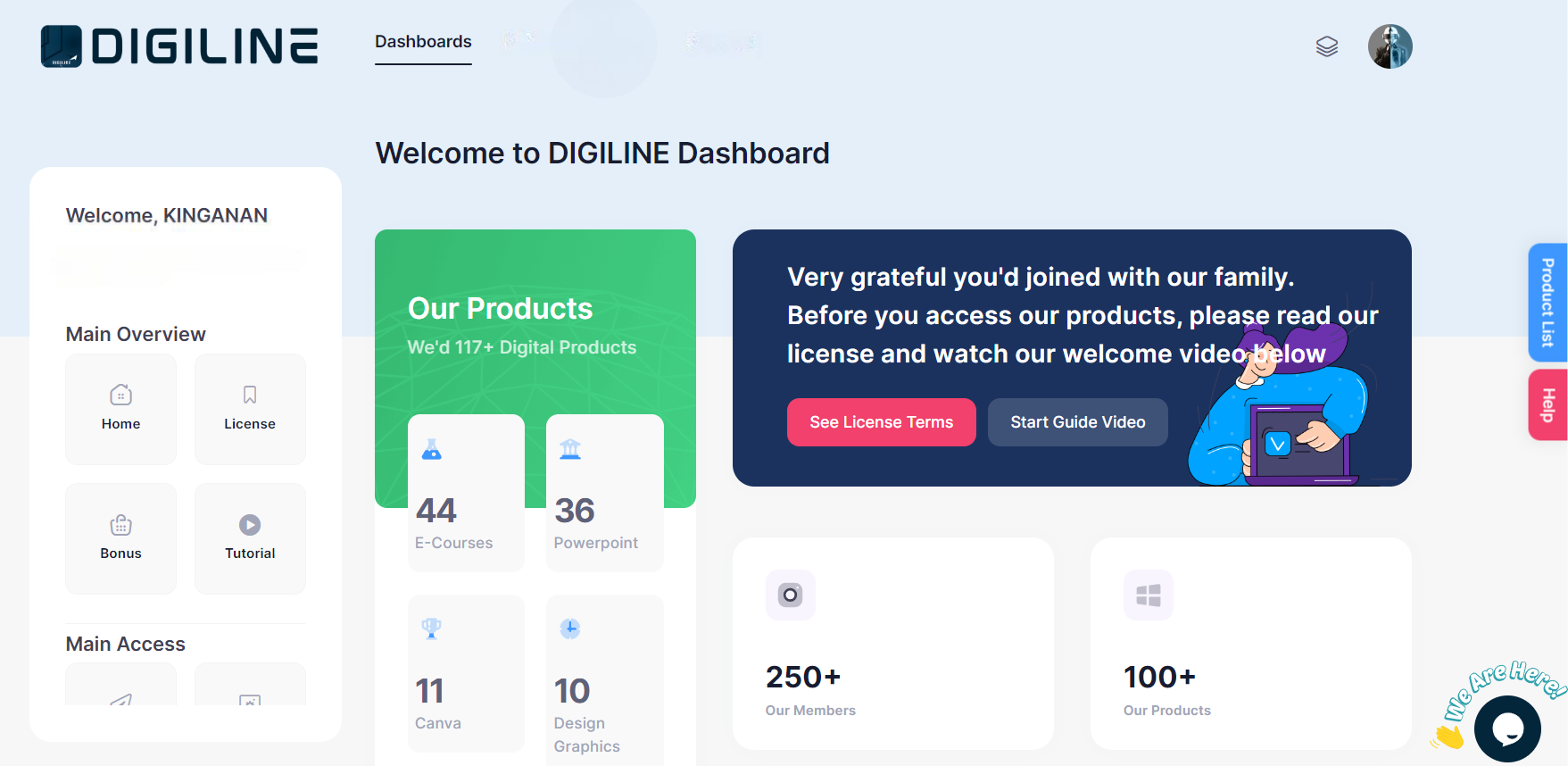Click the paper plane tile under Main Access
The width and height of the screenshot is (1568, 766).
tap(120, 692)
